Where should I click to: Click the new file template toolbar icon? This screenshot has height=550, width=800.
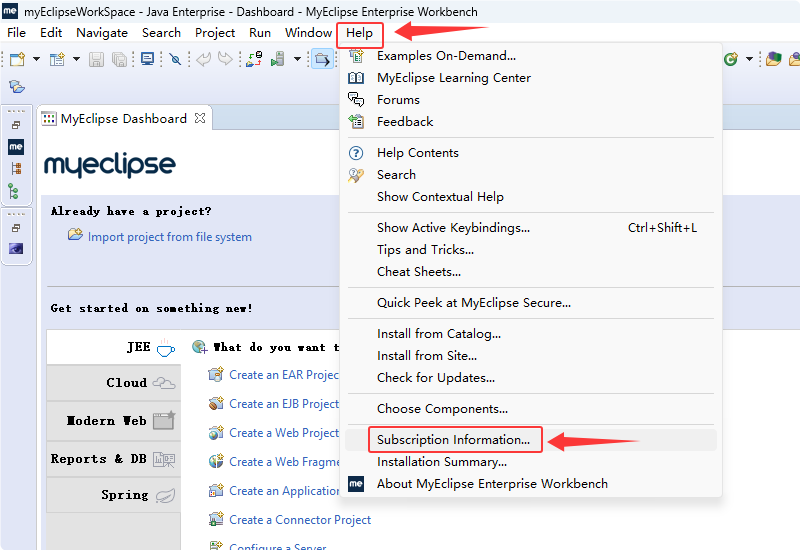point(57,59)
